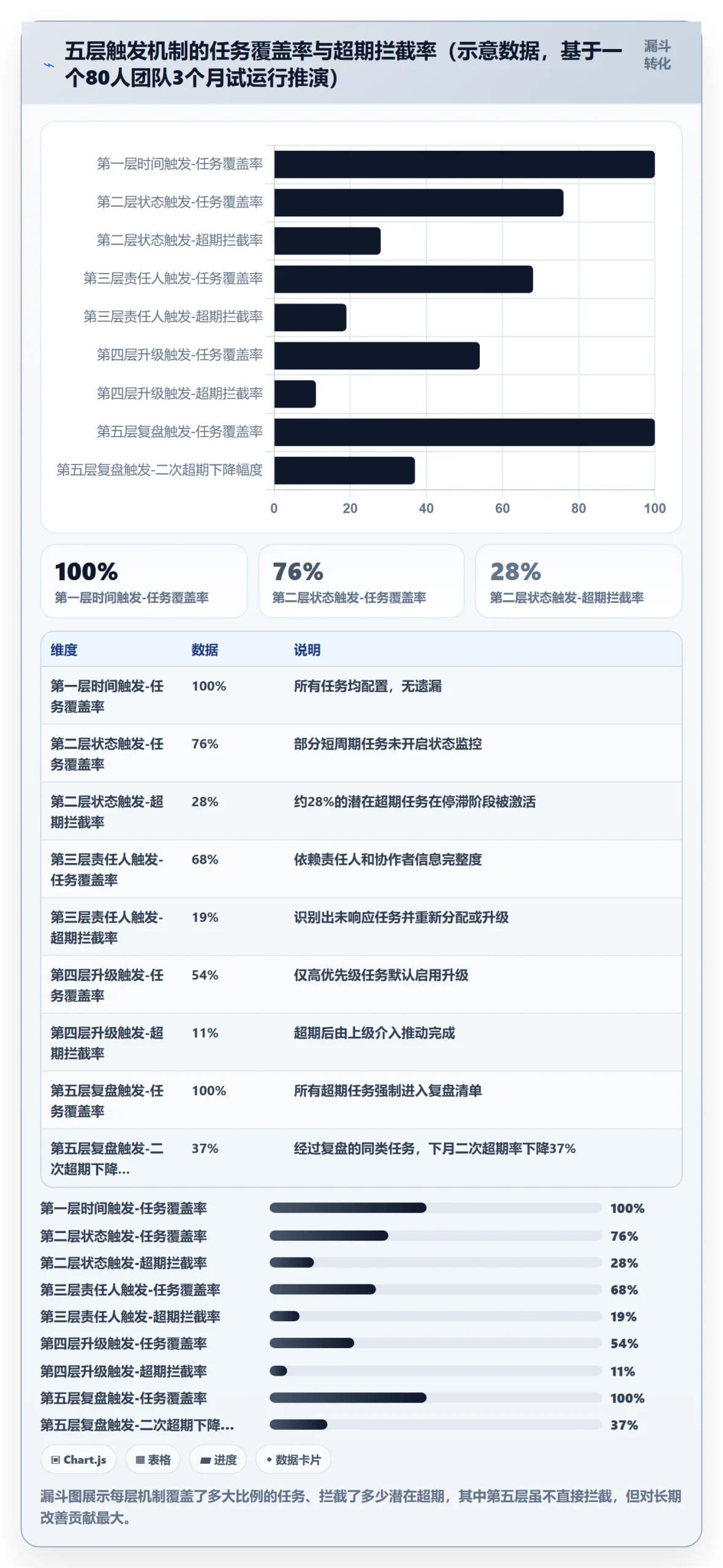Viewport: 723px width, 1568px height.
Task: Click the 漏斗转化 tag in the header
Action: pos(657,55)
